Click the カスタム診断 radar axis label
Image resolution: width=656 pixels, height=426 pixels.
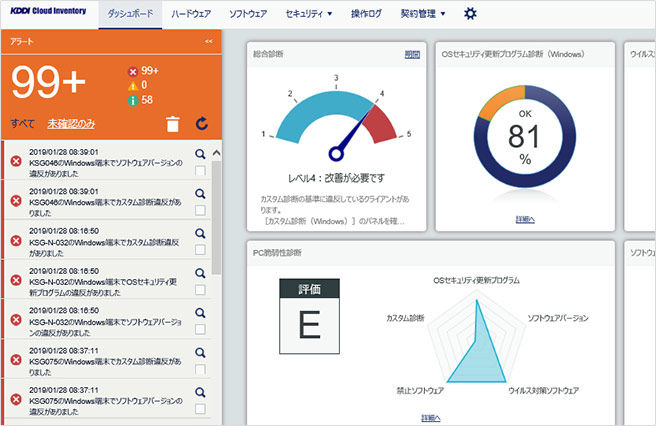click(405, 318)
